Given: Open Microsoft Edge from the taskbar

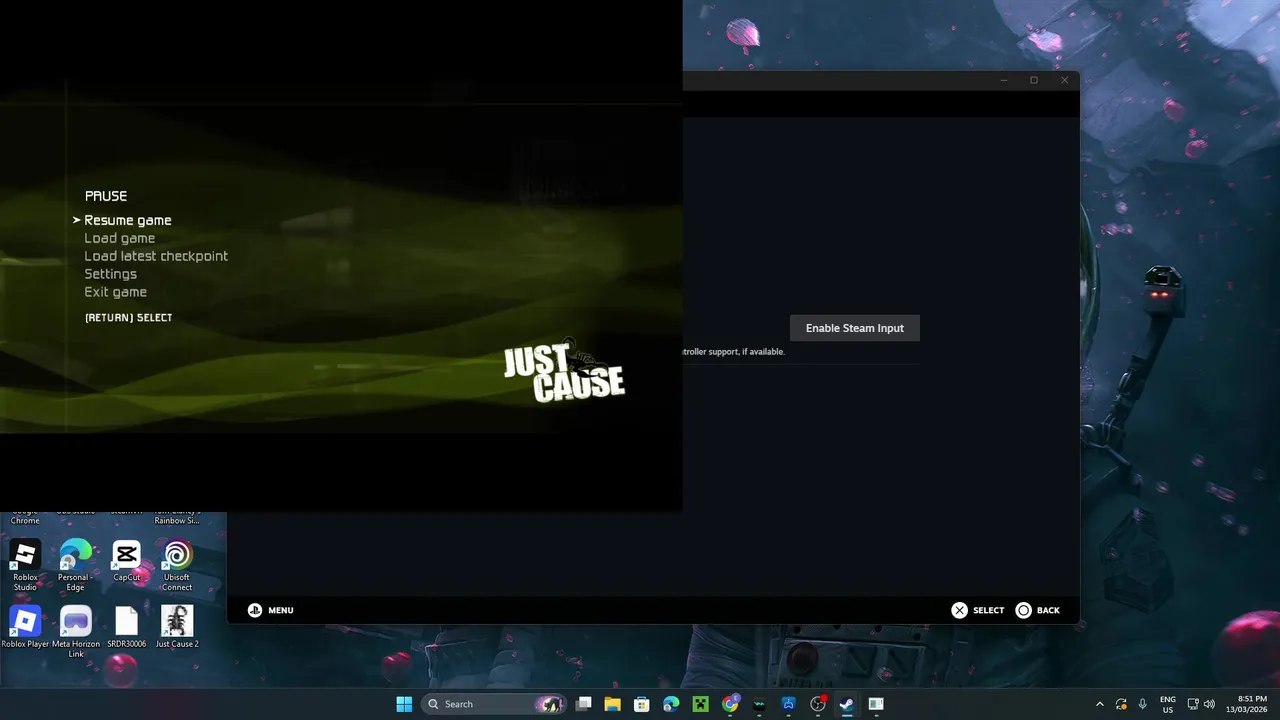Looking at the screenshot, I should click(x=671, y=704).
